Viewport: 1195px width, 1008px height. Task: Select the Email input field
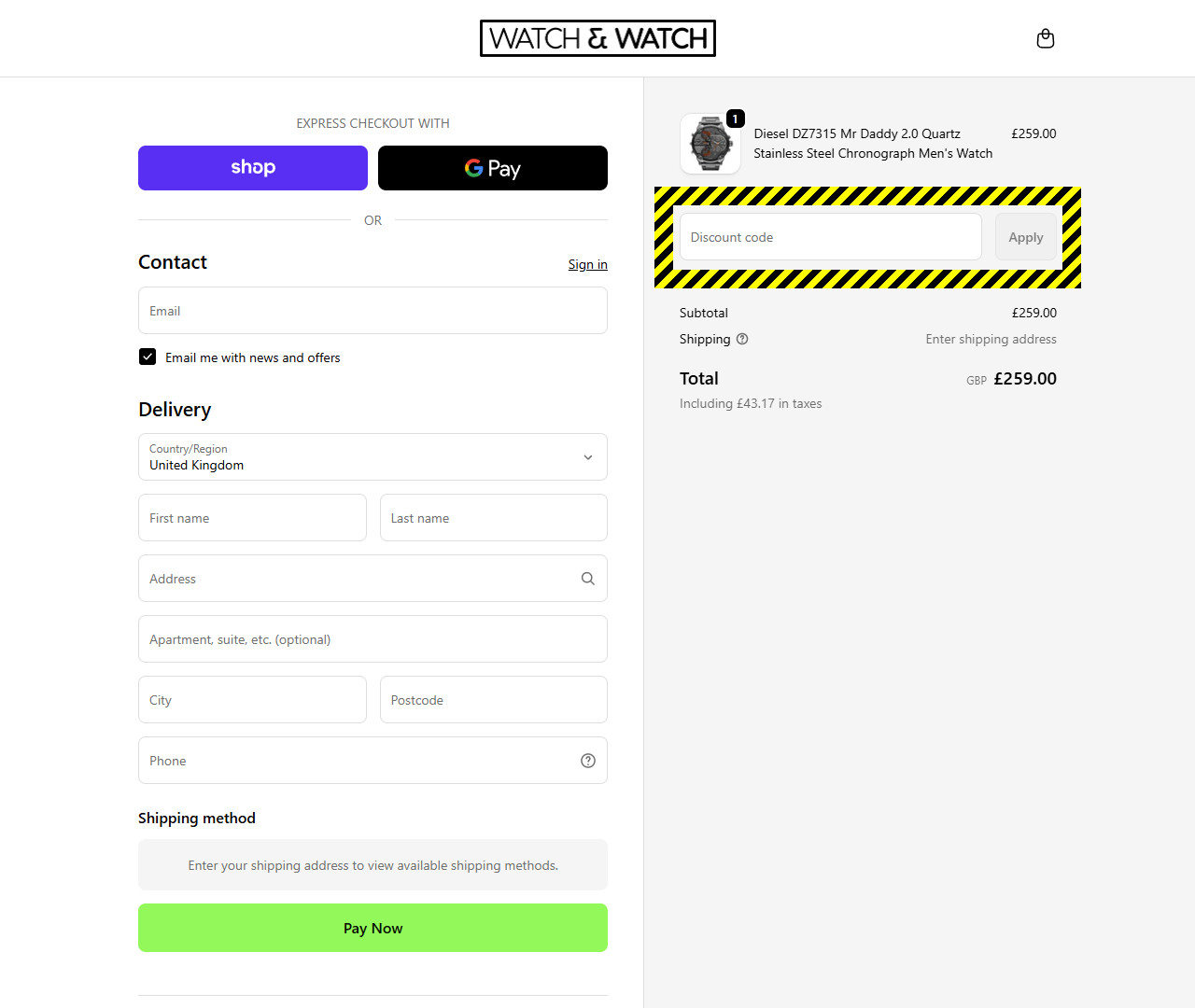pyautogui.click(x=373, y=311)
